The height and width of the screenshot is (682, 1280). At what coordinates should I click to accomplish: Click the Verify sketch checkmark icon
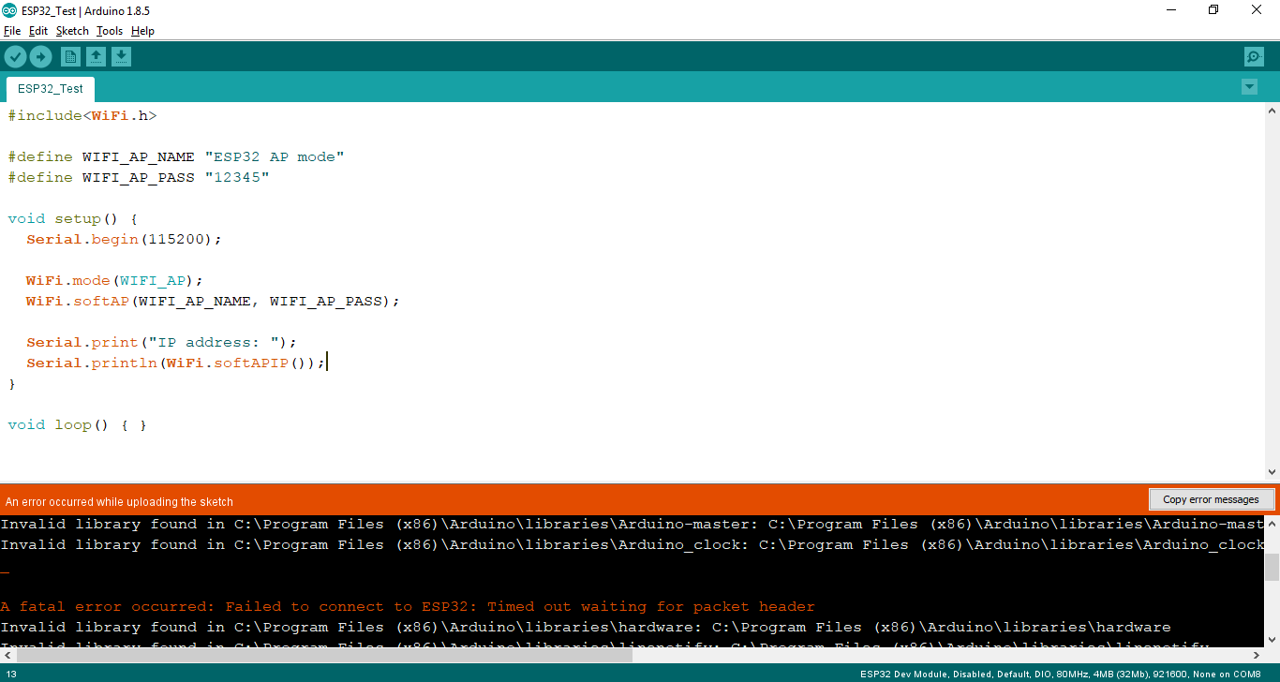(15, 57)
